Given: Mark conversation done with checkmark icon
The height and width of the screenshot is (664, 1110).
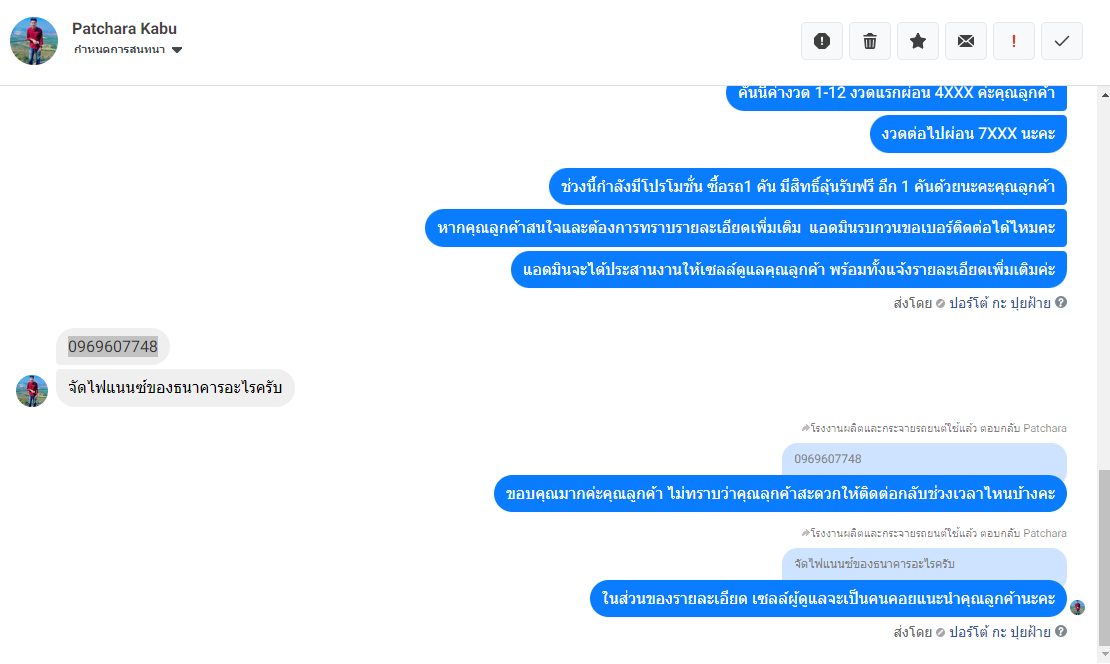Looking at the screenshot, I should click(x=1062, y=41).
